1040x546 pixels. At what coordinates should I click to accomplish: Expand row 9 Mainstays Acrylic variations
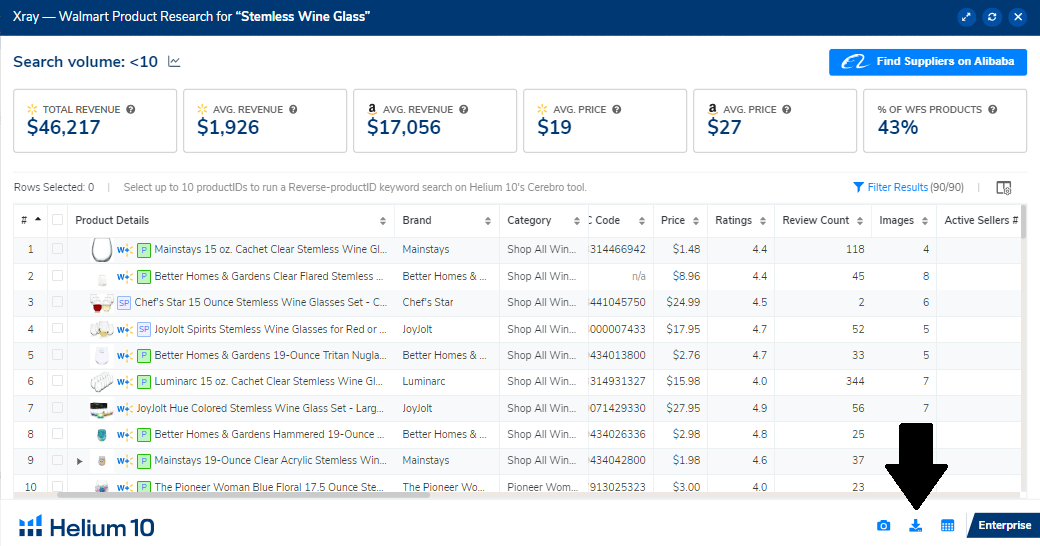coord(80,461)
